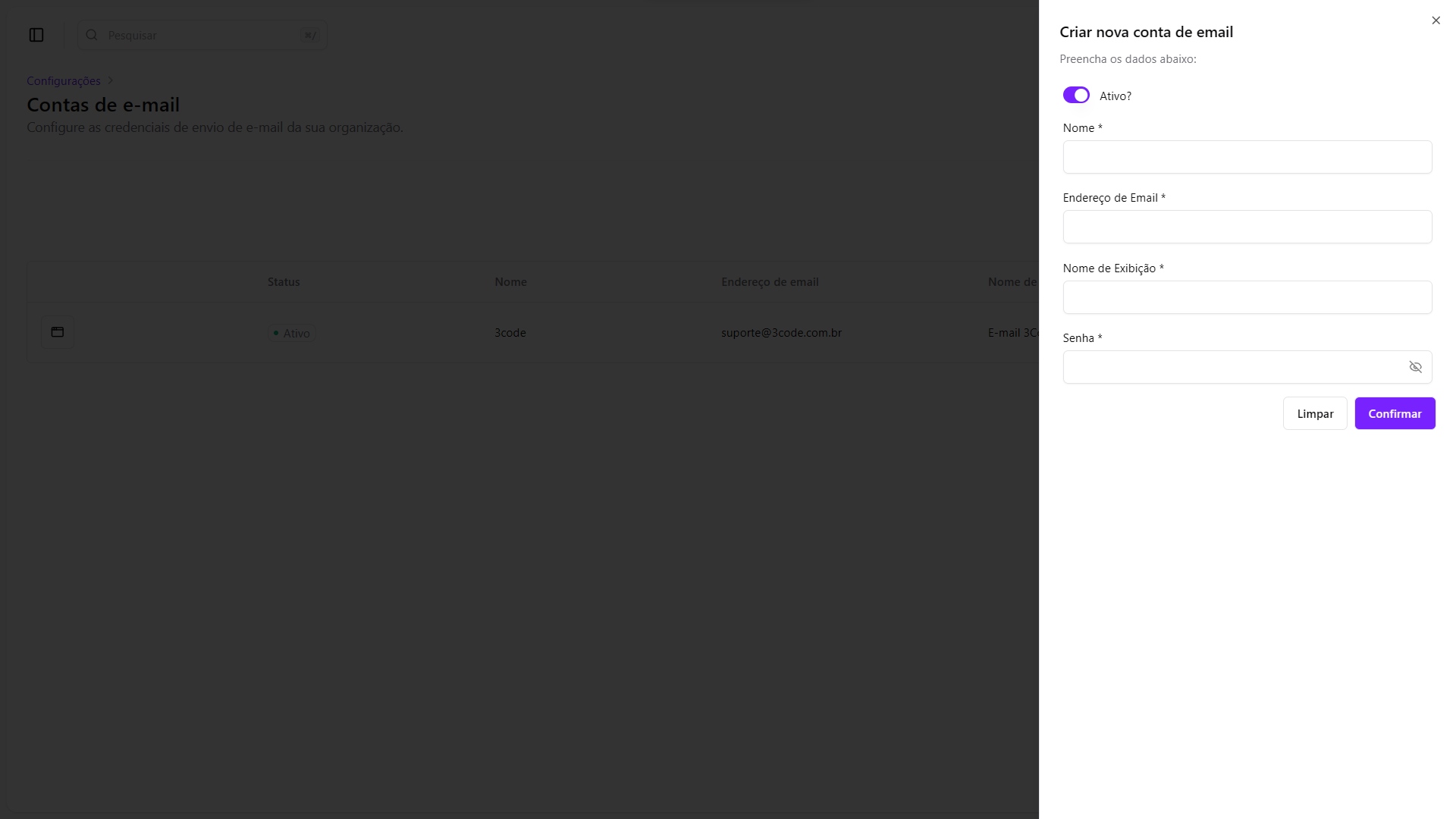This screenshot has height=819, width=1456.
Task: Click the Configurações breadcrumb link
Action: [x=64, y=81]
